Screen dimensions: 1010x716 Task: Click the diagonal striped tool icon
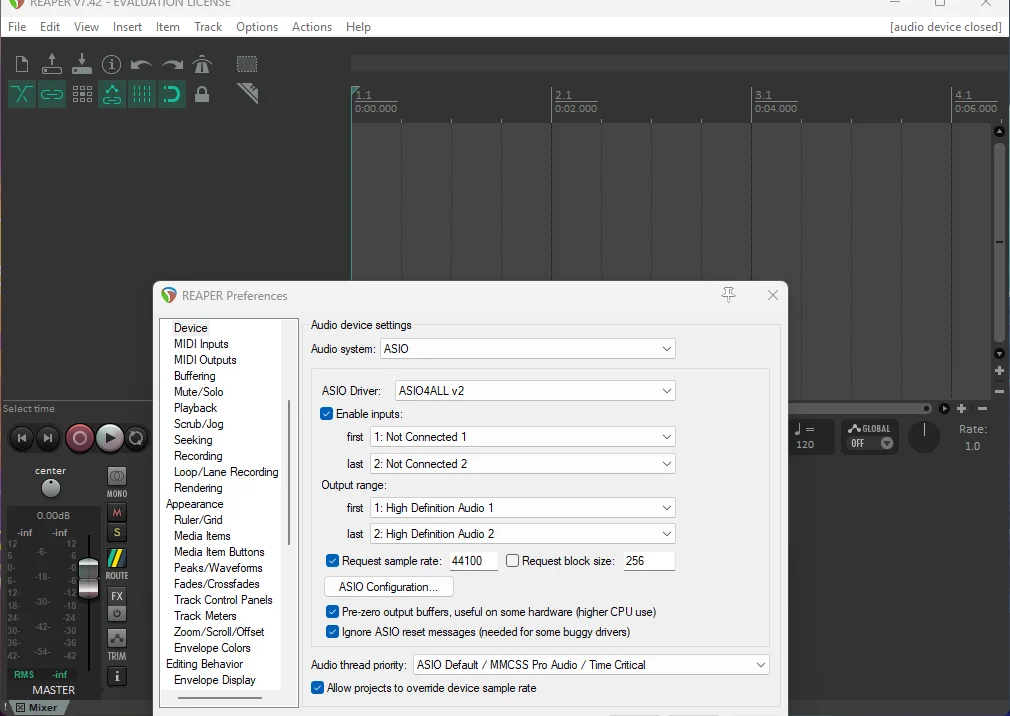click(x=247, y=94)
